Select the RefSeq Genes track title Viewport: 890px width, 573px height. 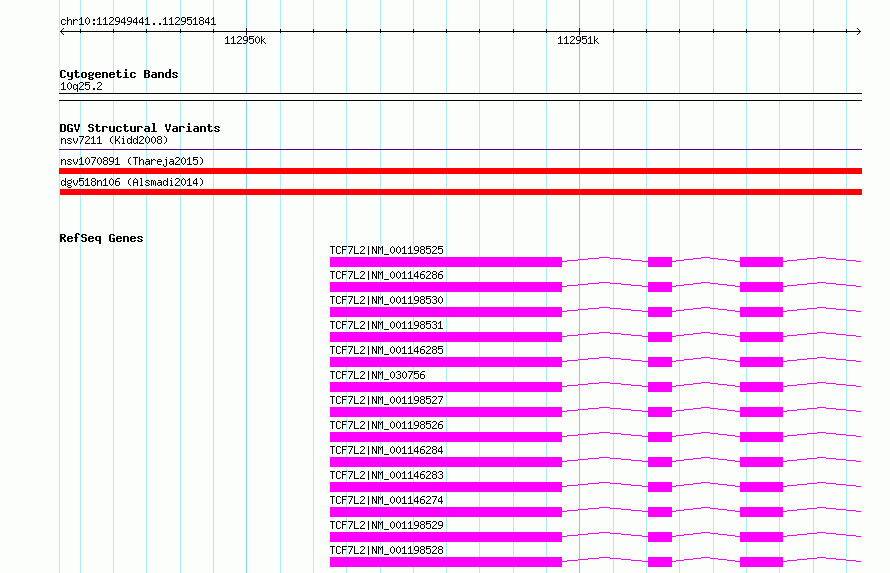coord(101,238)
